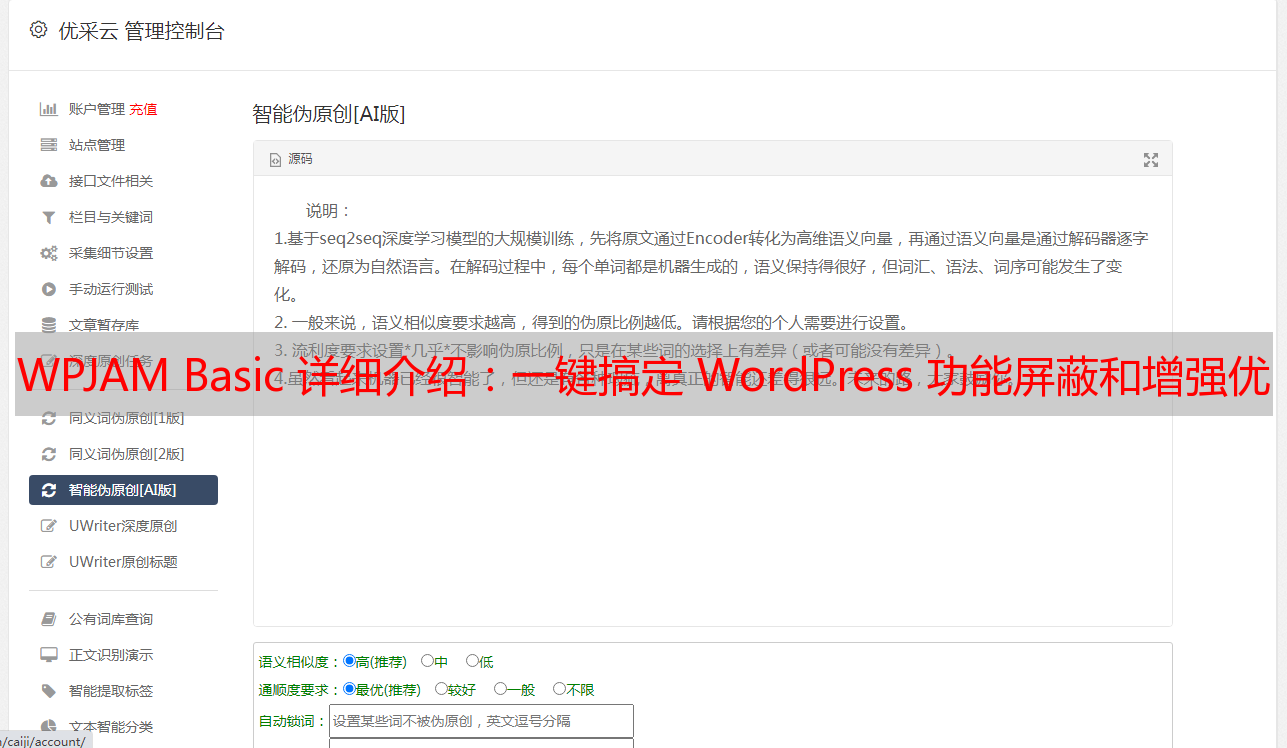Image resolution: width=1287 pixels, height=748 pixels.
Task: Click the 智能伪原创[AI版] page heading
Action: 329,114
